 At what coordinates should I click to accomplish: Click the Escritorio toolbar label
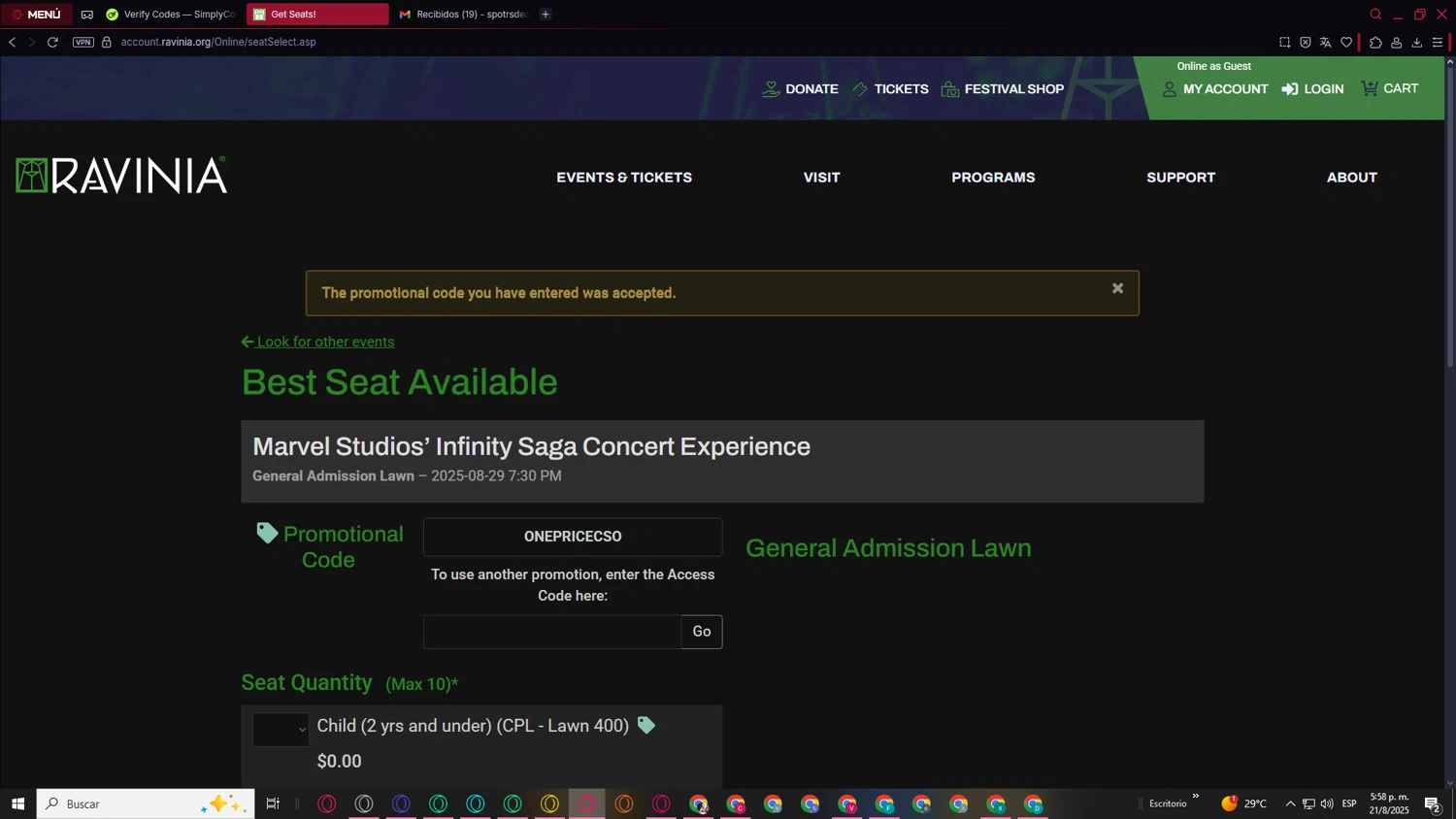[x=1168, y=803]
